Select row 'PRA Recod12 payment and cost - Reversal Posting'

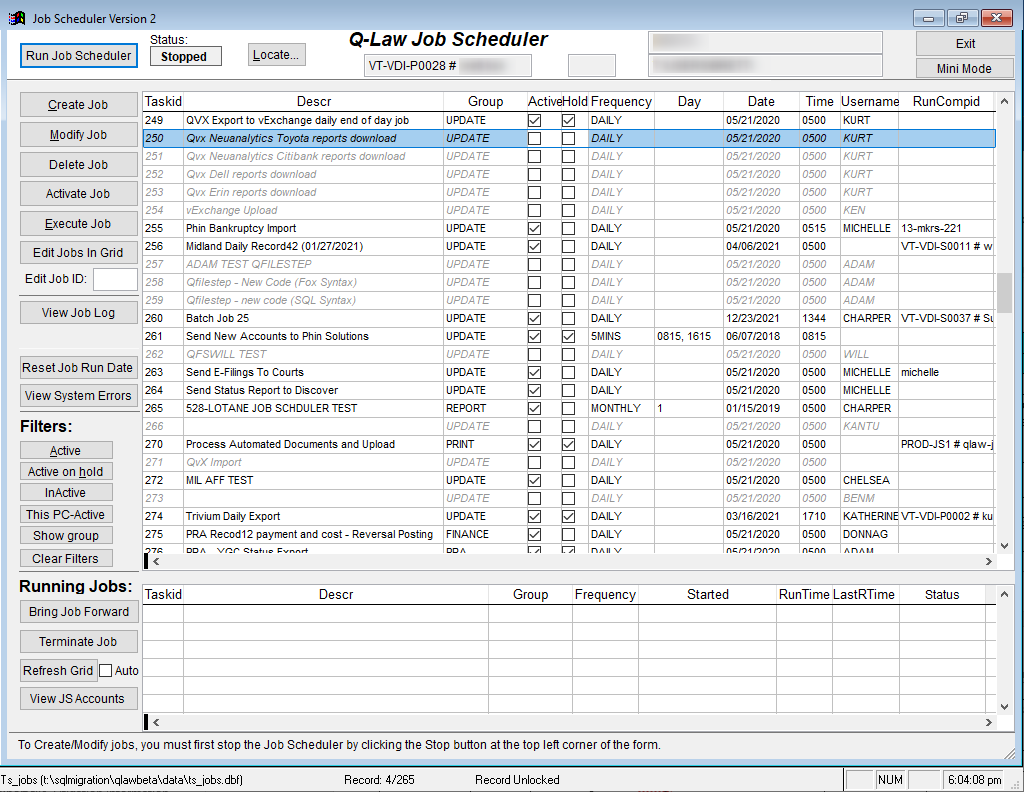[x=569, y=534]
